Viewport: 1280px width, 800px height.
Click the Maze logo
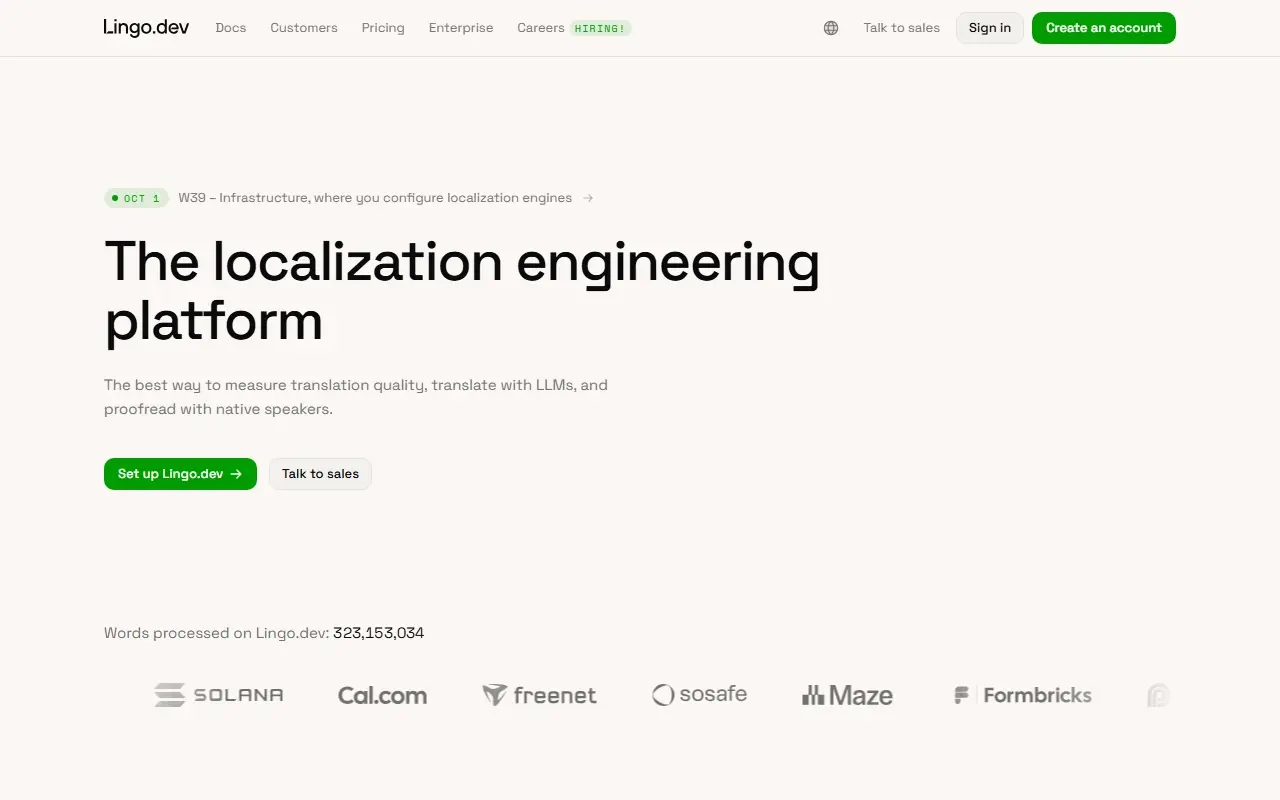pos(847,695)
